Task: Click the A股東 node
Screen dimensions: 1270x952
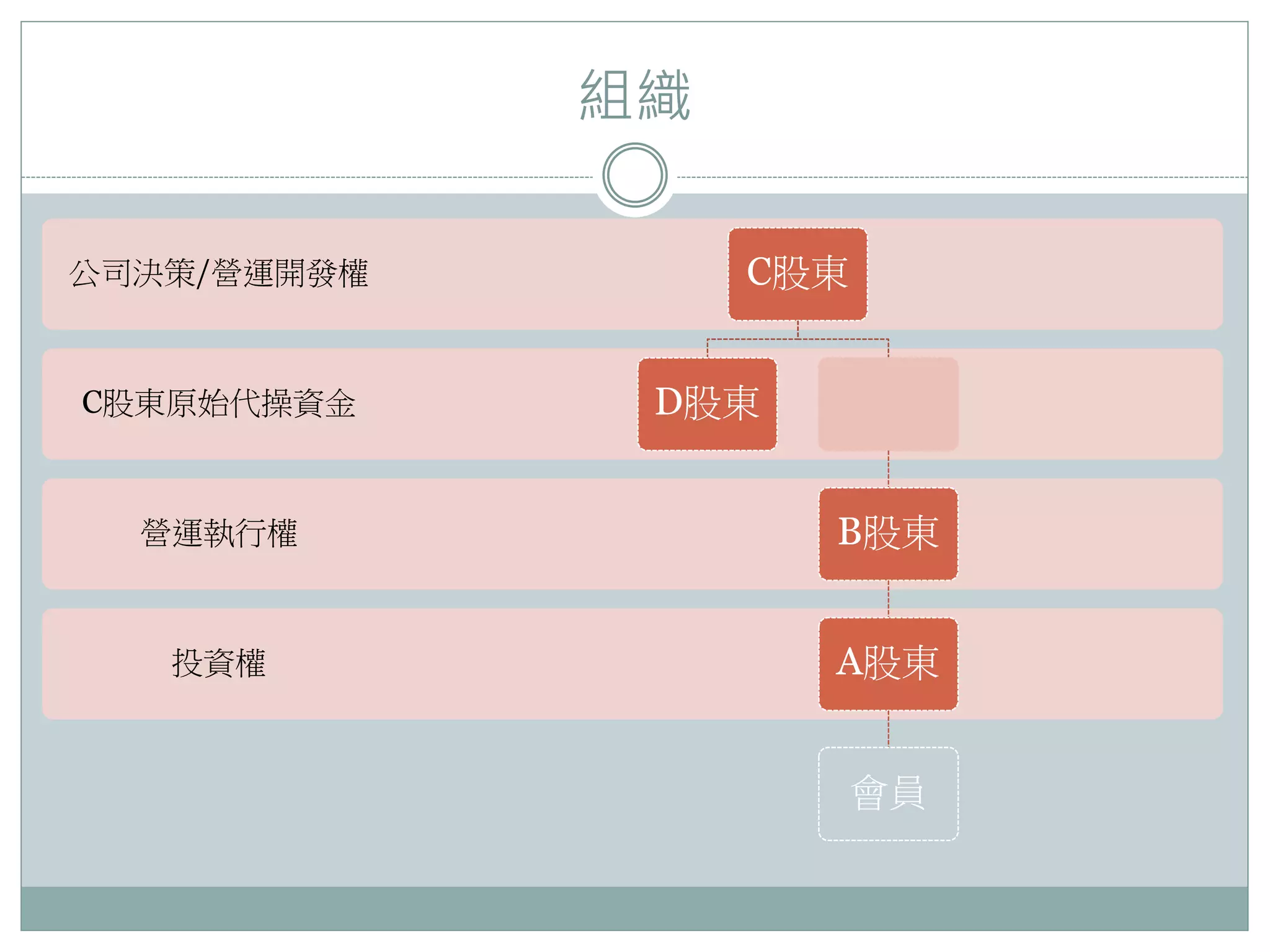Action: 889,664
